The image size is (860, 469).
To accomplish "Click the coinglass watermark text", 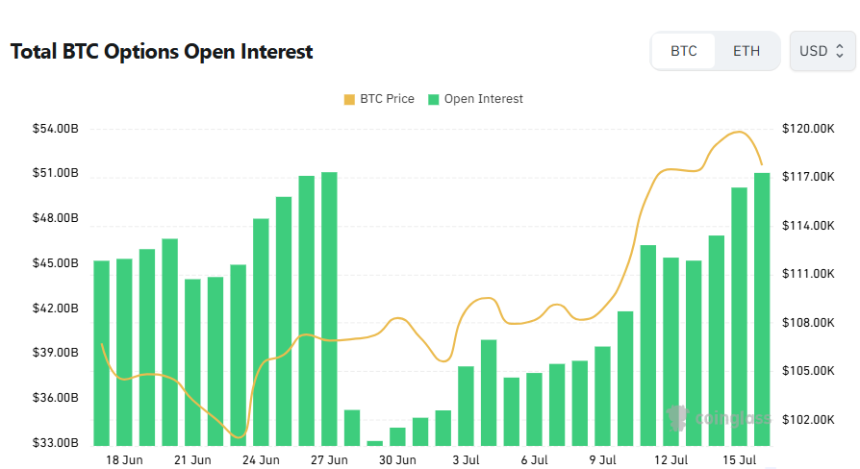I will (x=733, y=419).
